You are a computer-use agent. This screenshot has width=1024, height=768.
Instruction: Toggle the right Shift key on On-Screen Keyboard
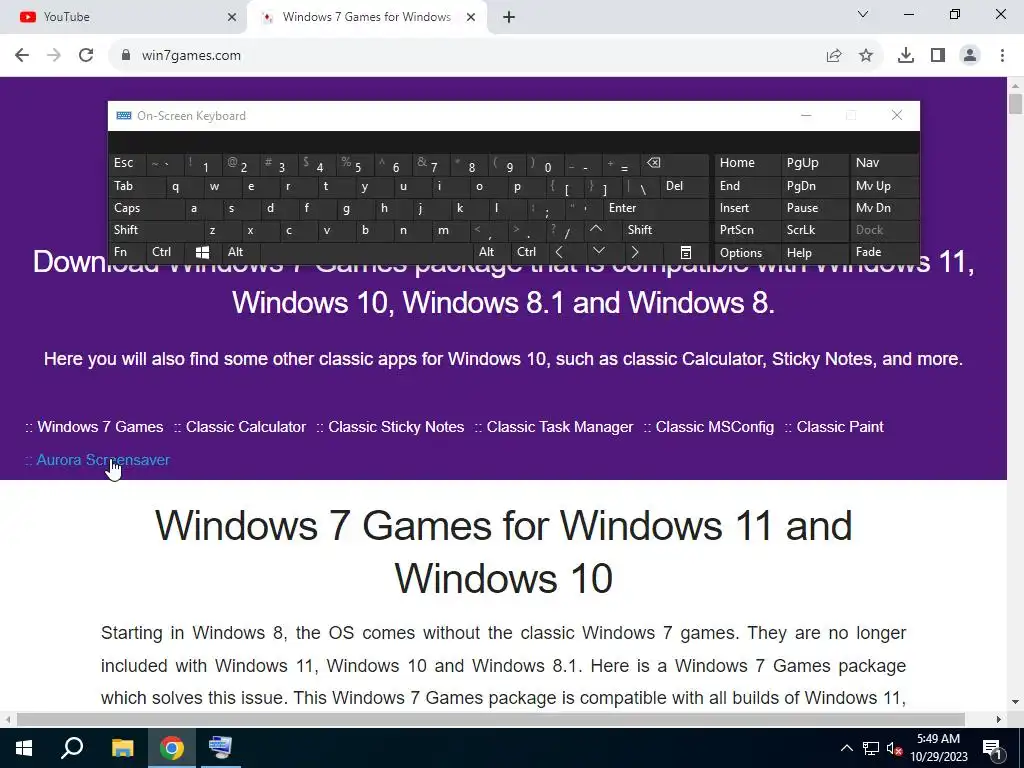665,230
